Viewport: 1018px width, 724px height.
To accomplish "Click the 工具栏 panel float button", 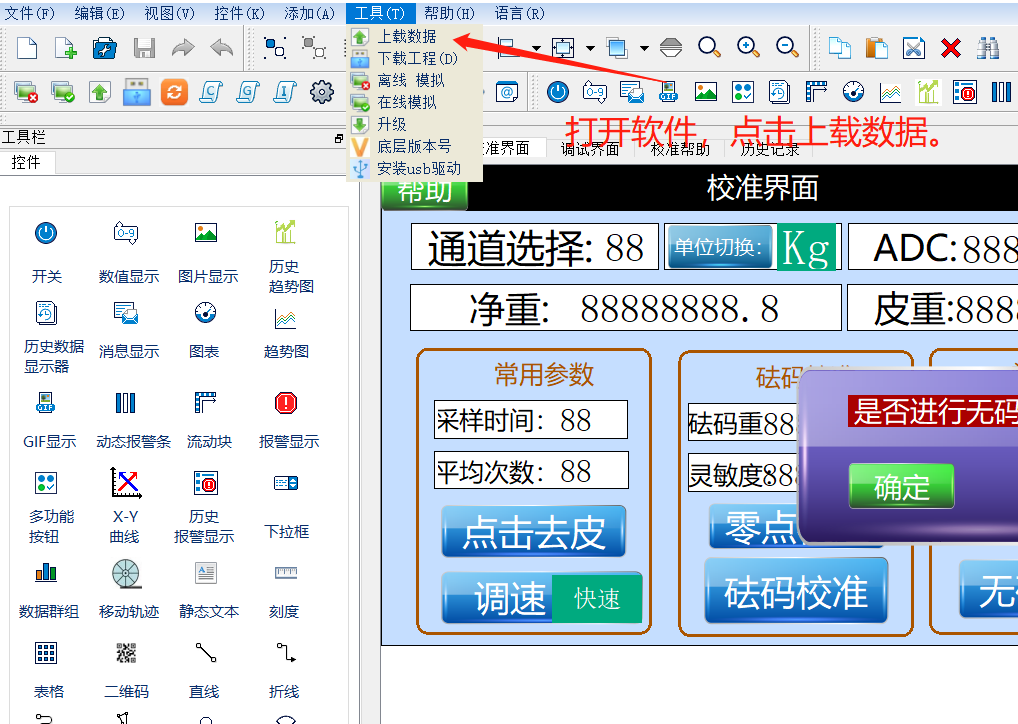I will point(338,138).
